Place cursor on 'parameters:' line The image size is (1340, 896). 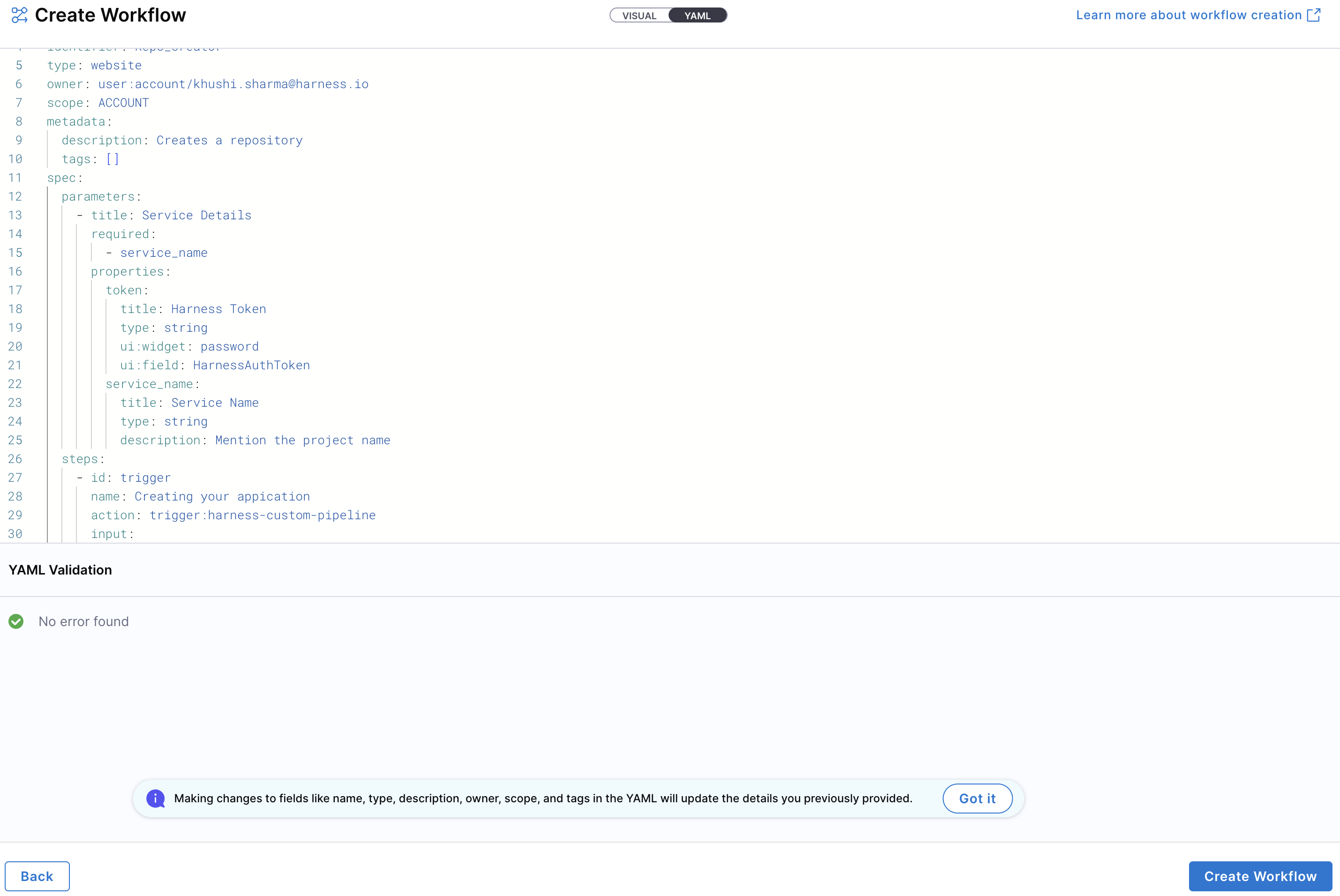101,196
